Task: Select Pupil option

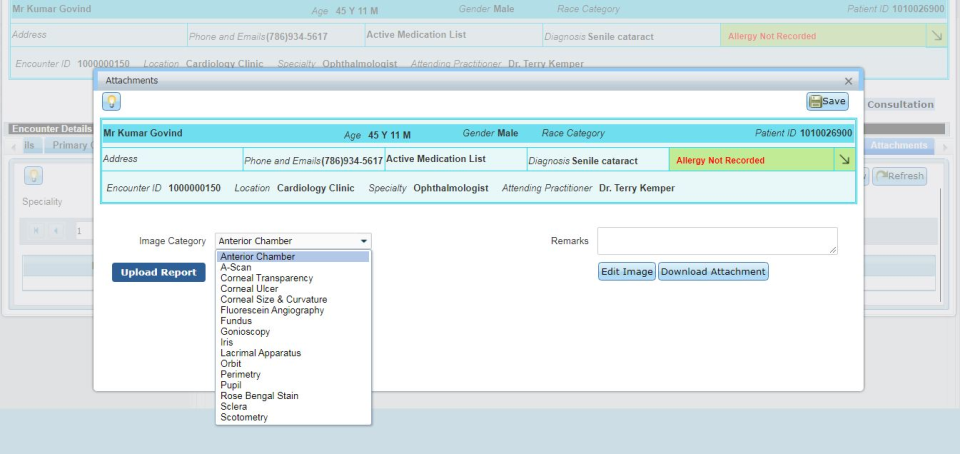Action: coord(293,385)
